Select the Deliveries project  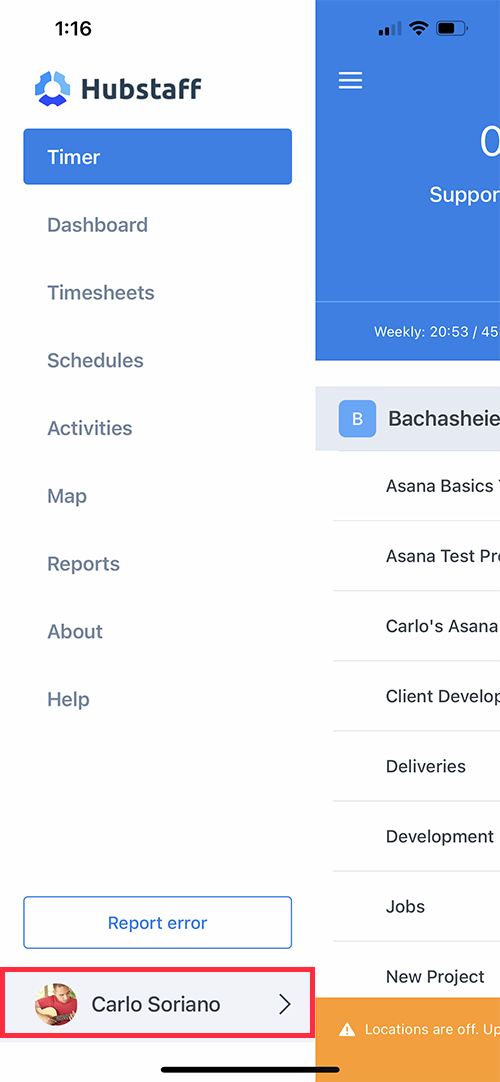point(417,766)
